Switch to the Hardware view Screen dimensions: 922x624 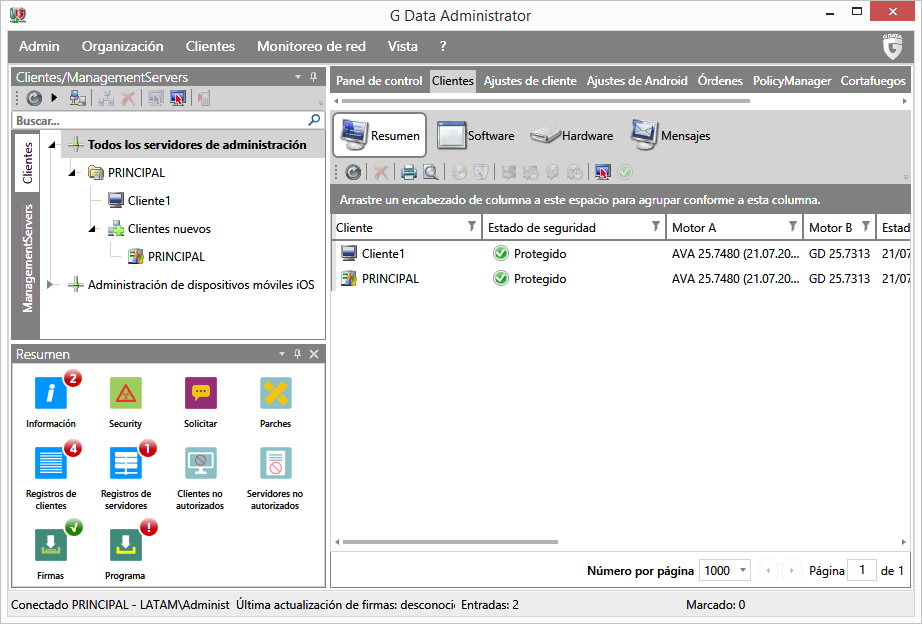572,136
